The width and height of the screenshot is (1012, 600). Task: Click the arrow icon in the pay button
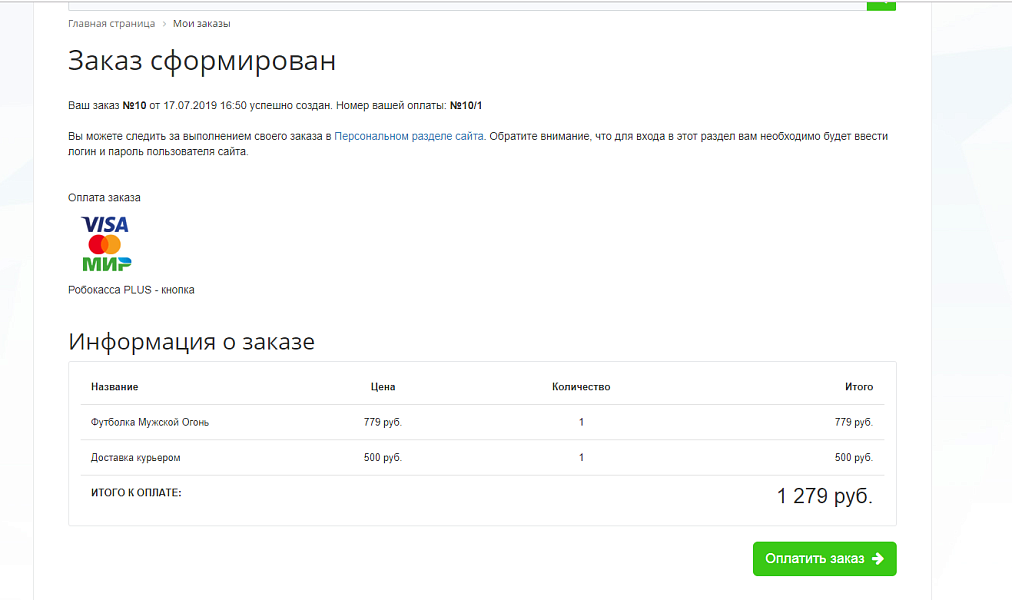click(877, 559)
